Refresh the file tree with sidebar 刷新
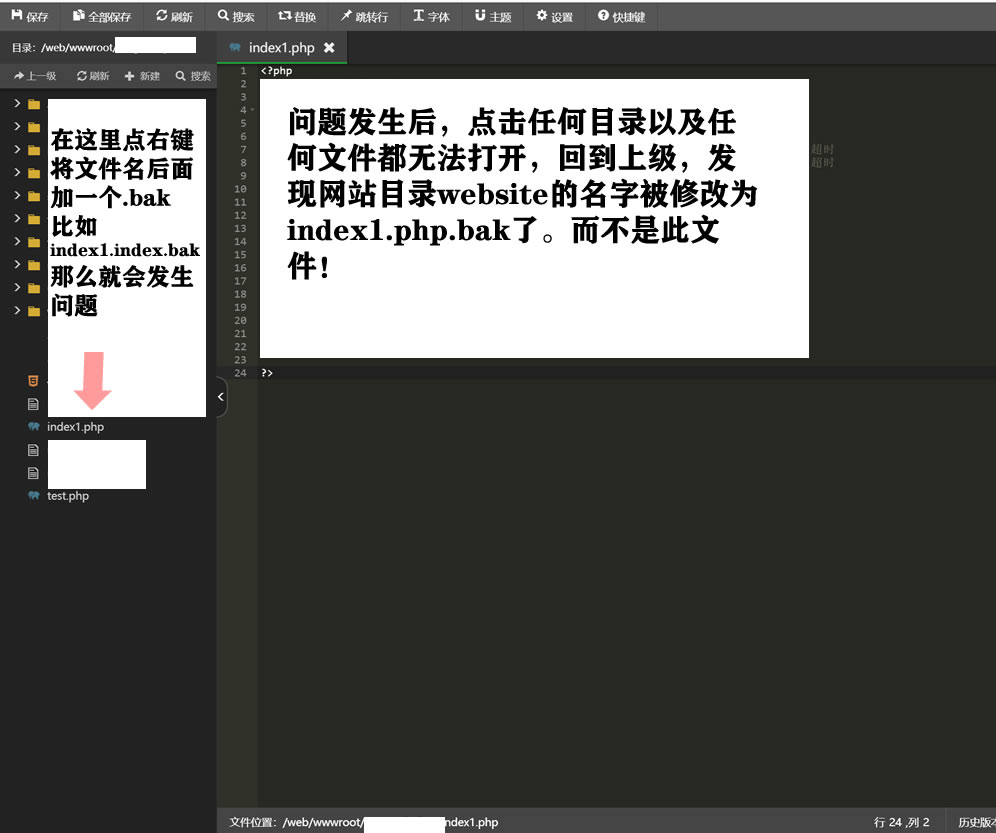 tap(93, 76)
